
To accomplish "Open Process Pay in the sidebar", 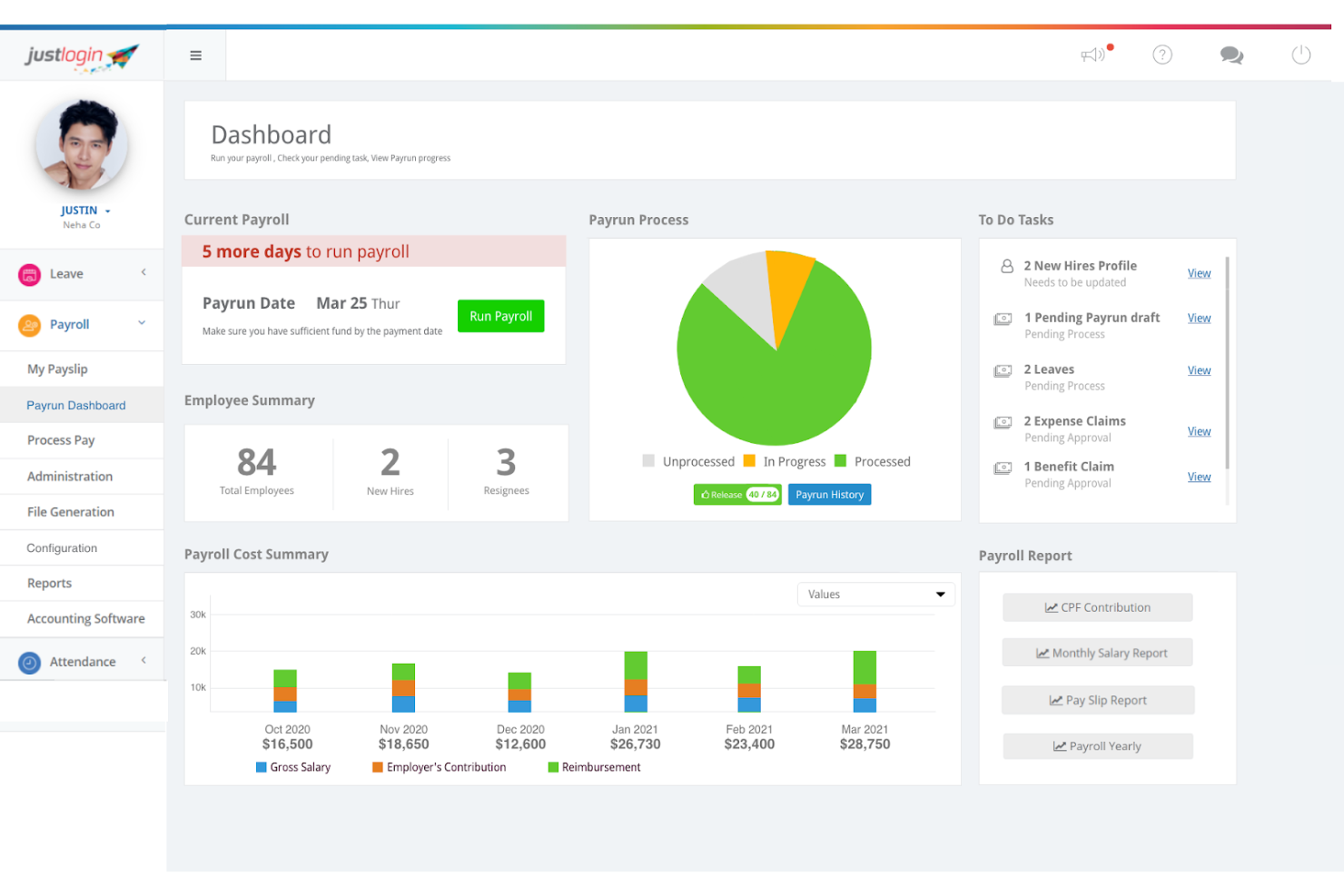I will coord(61,440).
